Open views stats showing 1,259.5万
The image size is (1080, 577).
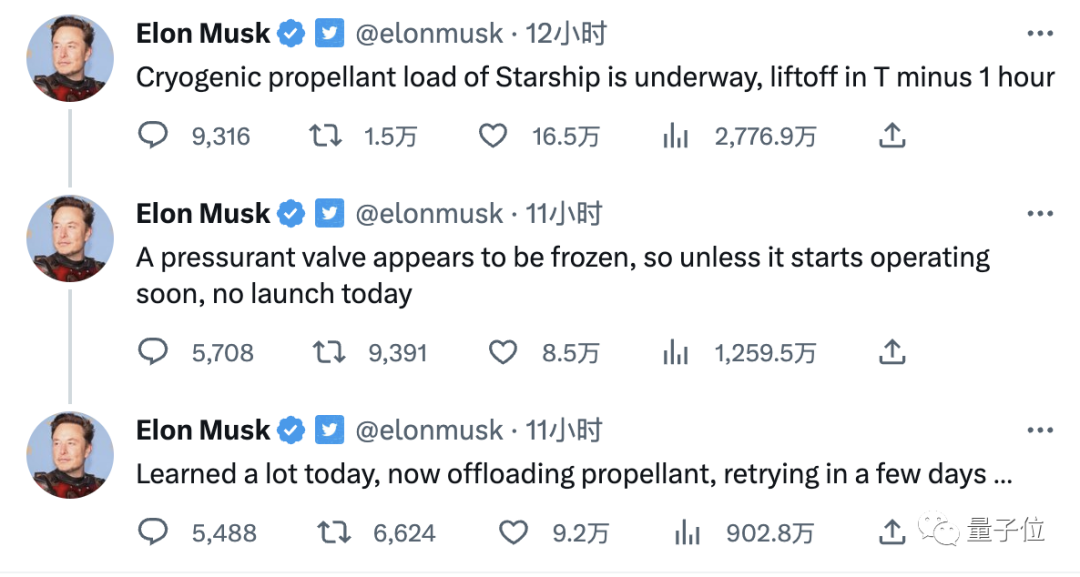pyautogui.click(x=676, y=351)
